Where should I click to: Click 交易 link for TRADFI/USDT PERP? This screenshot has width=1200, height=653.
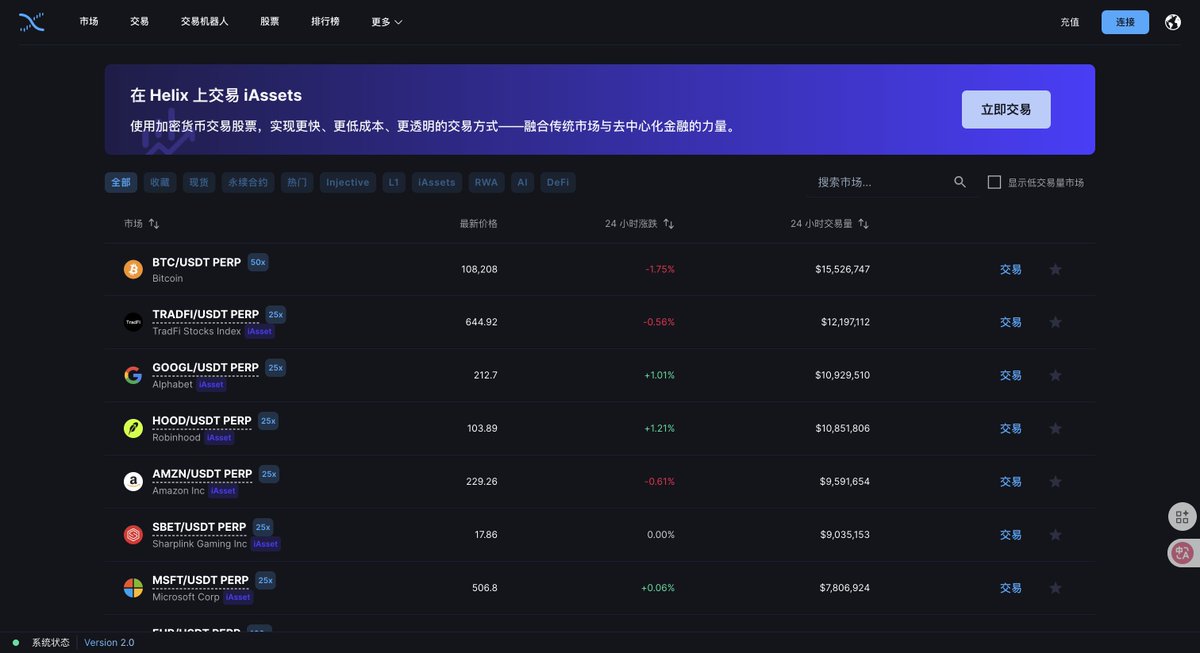(x=1011, y=322)
